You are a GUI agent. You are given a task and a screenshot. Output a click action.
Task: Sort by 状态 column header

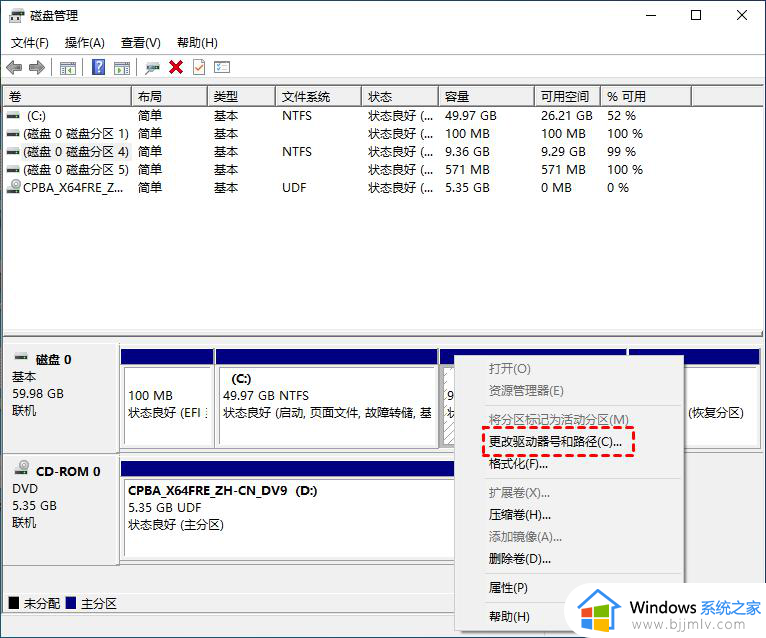[x=400, y=96]
